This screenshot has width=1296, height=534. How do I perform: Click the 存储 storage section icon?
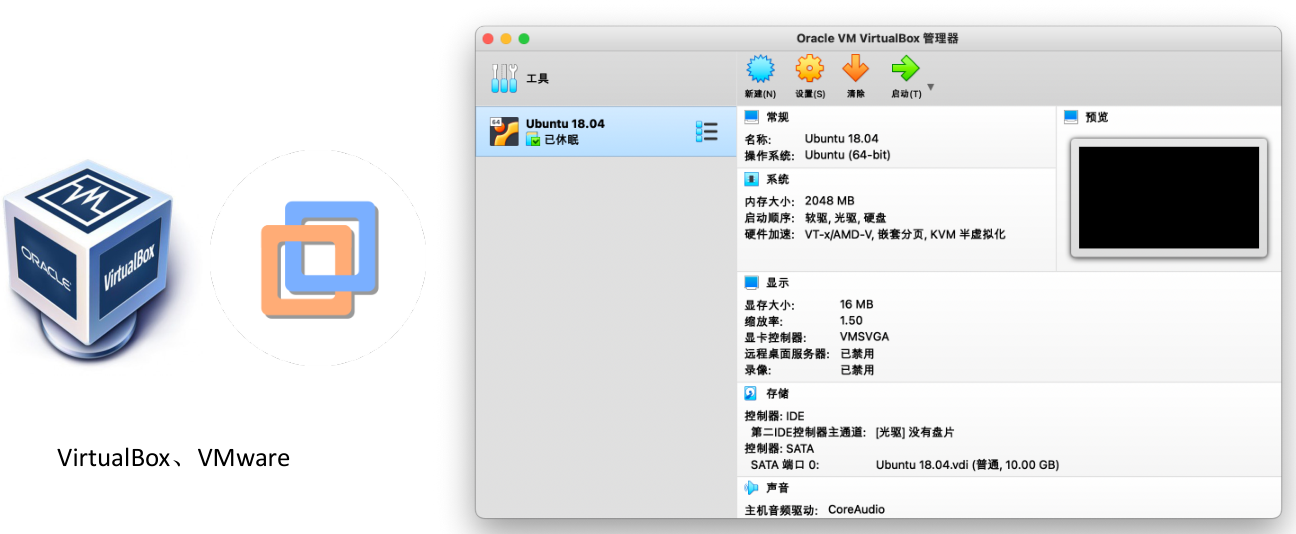752,394
